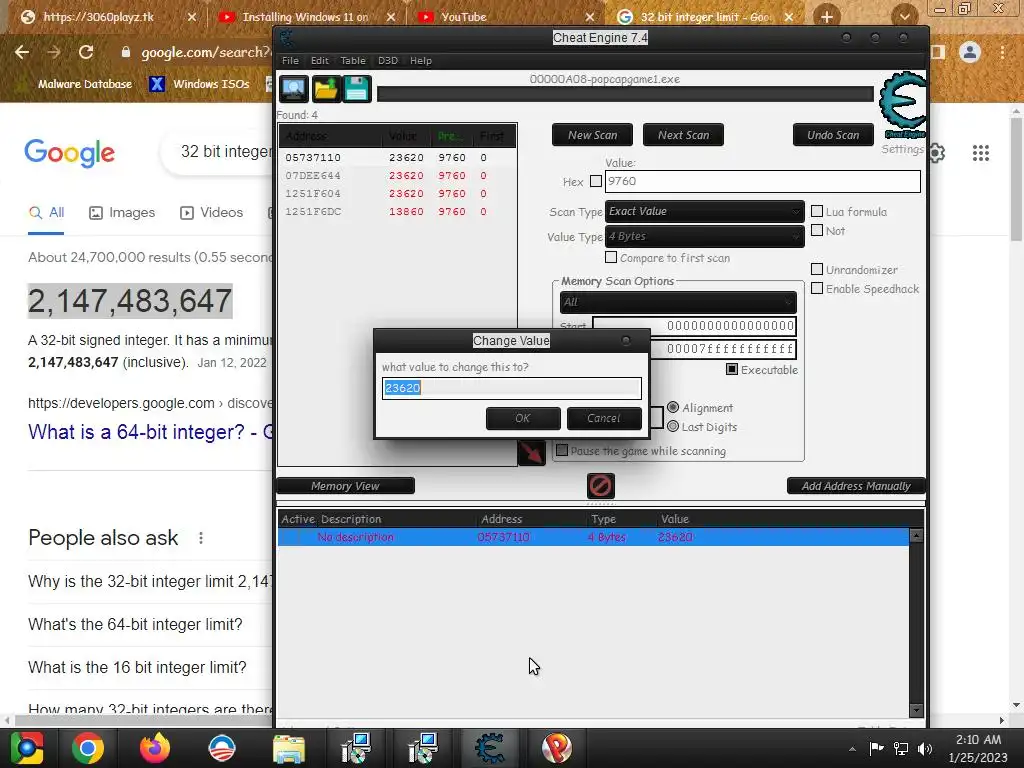
Task: Select address 07DEE644 in found list
Action: tap(397, 176)
